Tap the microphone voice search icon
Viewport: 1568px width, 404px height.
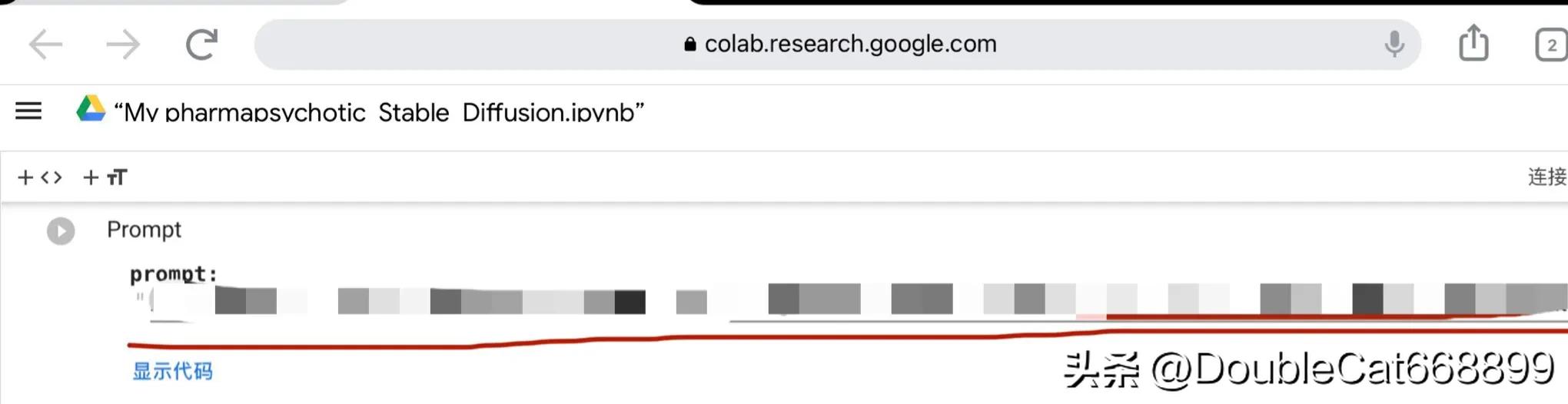(1394, 45)
